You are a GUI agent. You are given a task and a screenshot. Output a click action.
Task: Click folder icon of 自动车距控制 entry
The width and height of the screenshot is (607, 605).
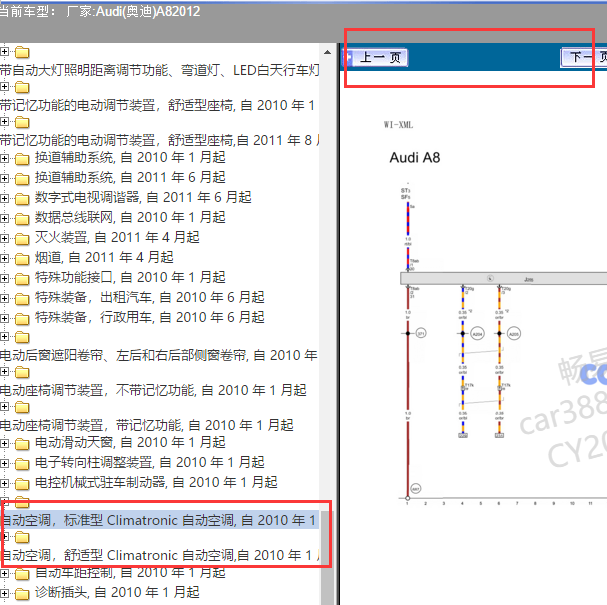22,574
